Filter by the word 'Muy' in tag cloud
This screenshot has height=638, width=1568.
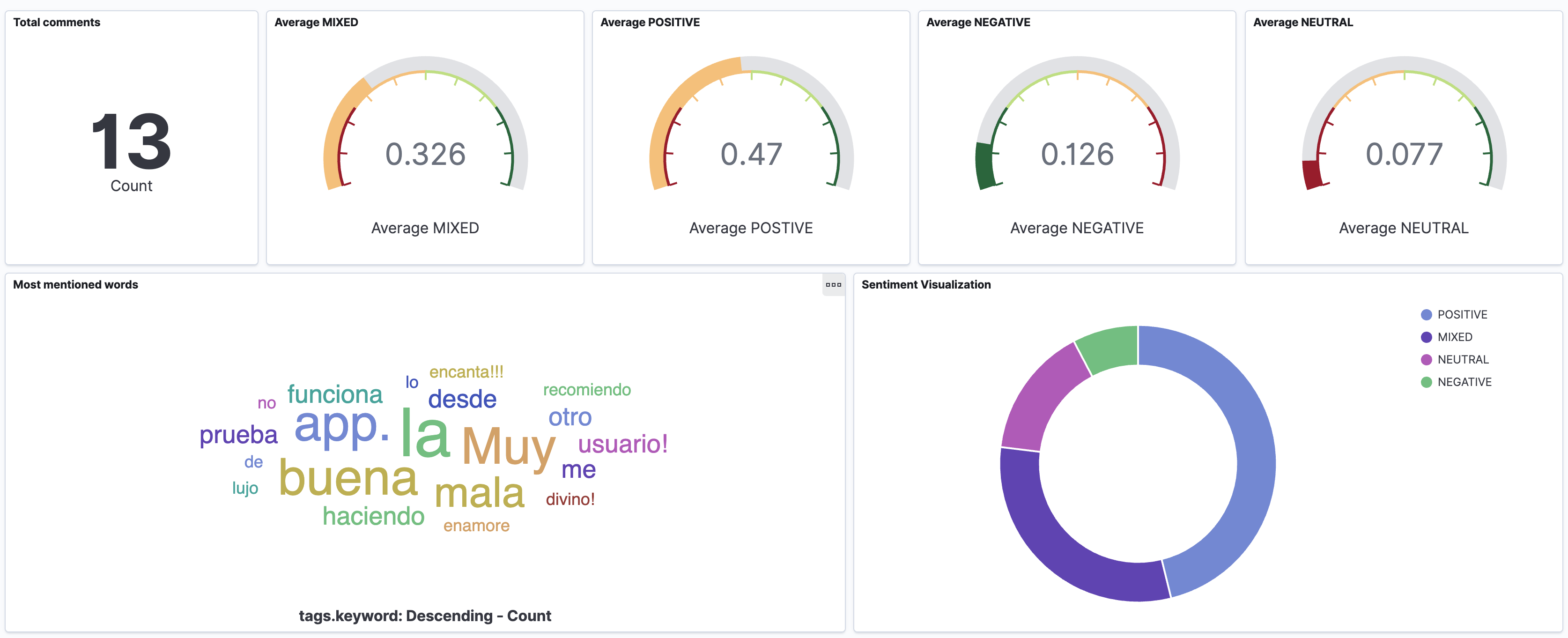point(508,446)
